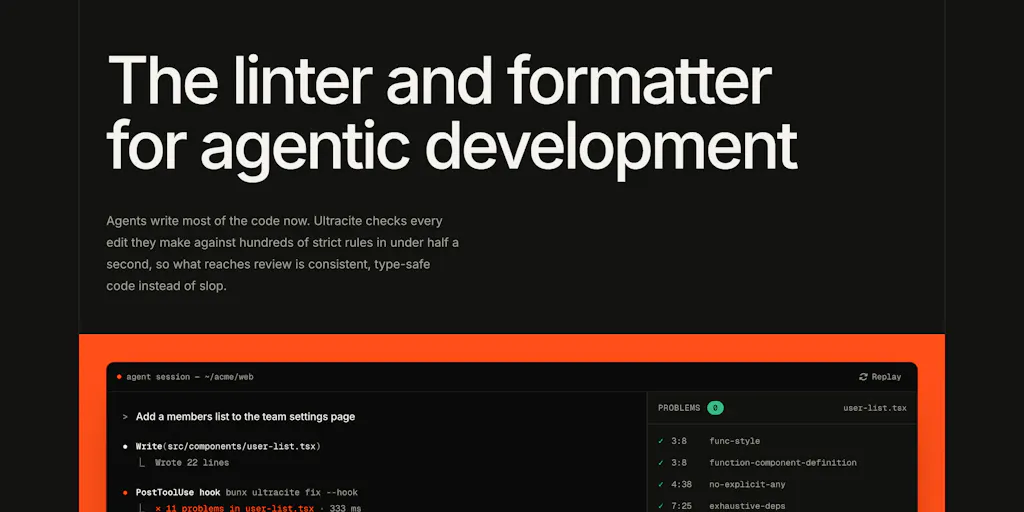Click the prompt arrow before Add a members list
1024x512 pixels.
coord(125,417)
